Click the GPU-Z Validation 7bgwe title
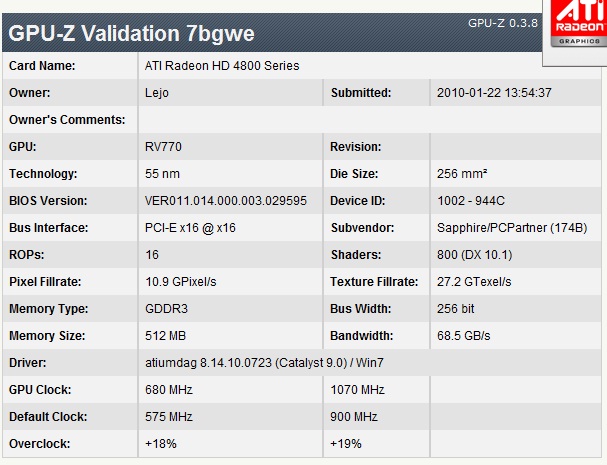The image size is (607, 465). pyautogui.click(x=131, y=34)
